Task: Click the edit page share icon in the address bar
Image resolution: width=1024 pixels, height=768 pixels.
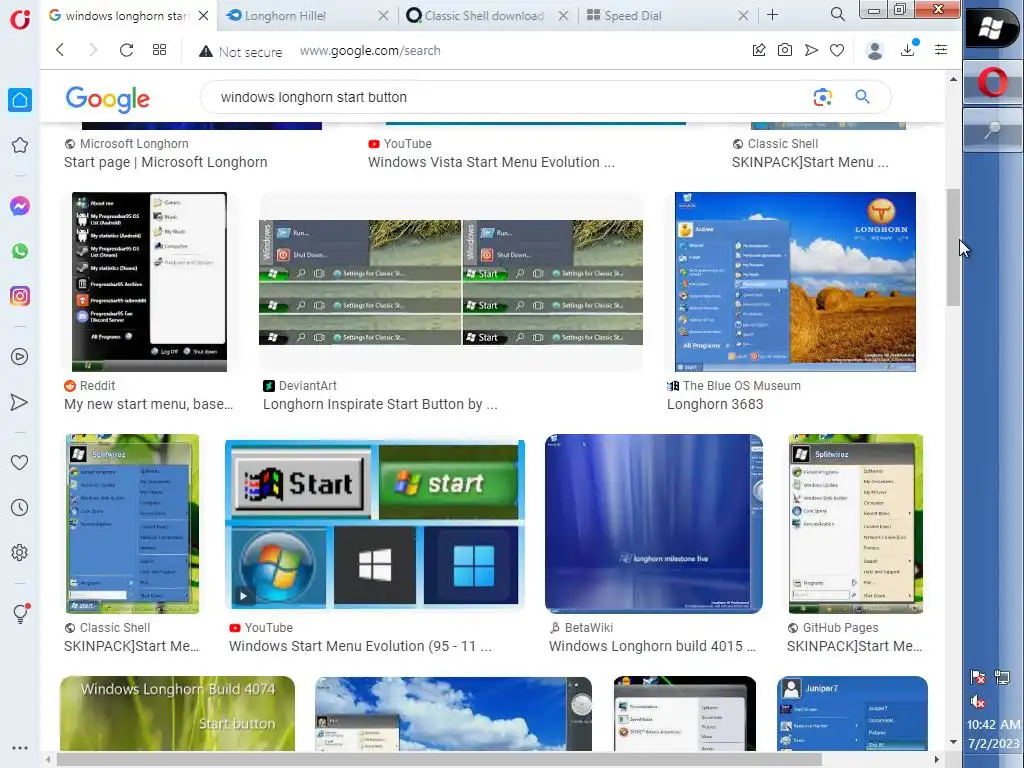Action: point(759,50)
